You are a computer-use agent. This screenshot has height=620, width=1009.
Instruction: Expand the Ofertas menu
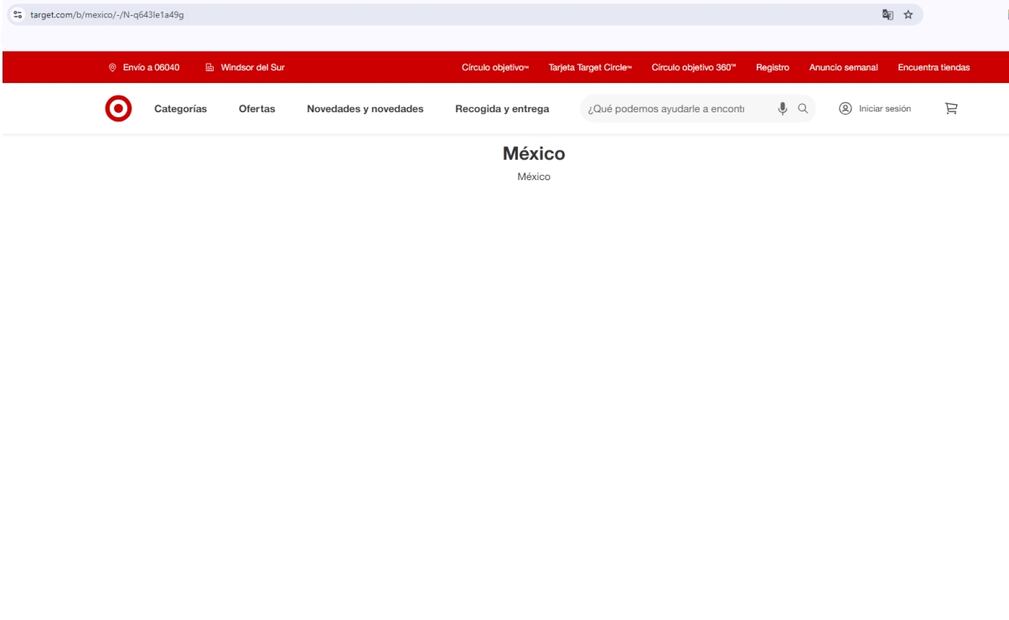[x=256, y=109]
